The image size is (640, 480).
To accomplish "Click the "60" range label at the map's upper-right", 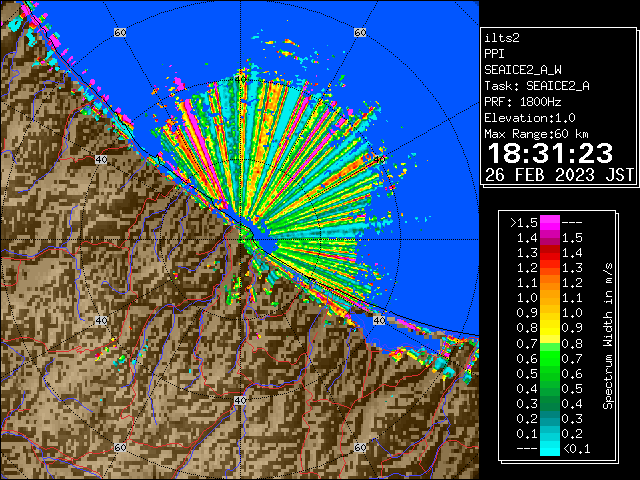I will coord(360,32).
